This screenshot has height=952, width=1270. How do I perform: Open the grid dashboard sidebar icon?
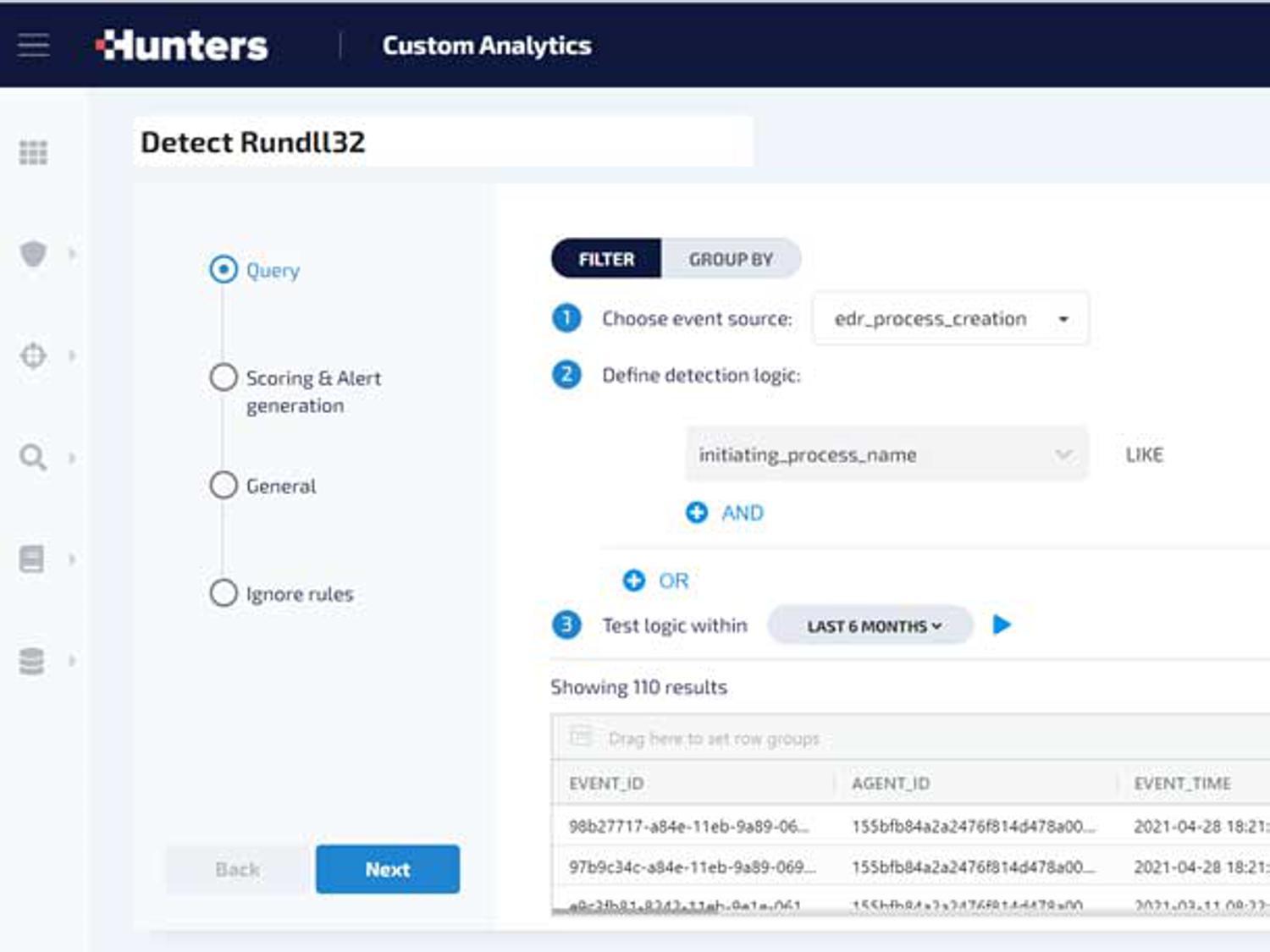tap(33, 152)
